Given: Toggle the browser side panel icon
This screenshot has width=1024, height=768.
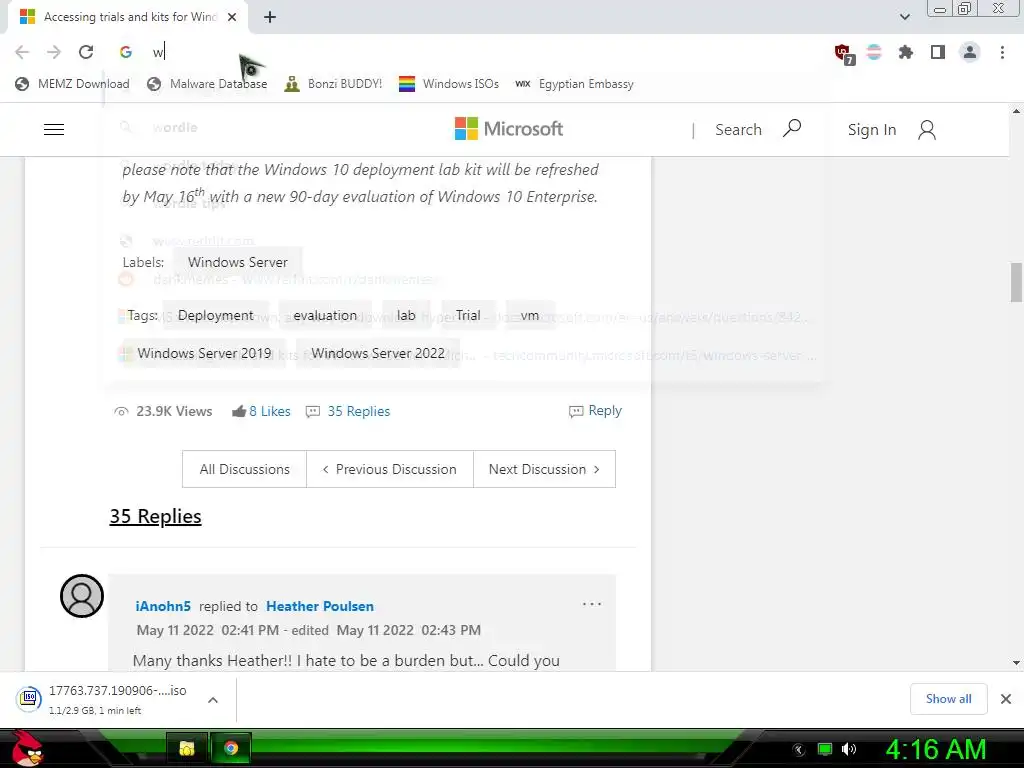Looking at the screenshot, I should point(938,52).
